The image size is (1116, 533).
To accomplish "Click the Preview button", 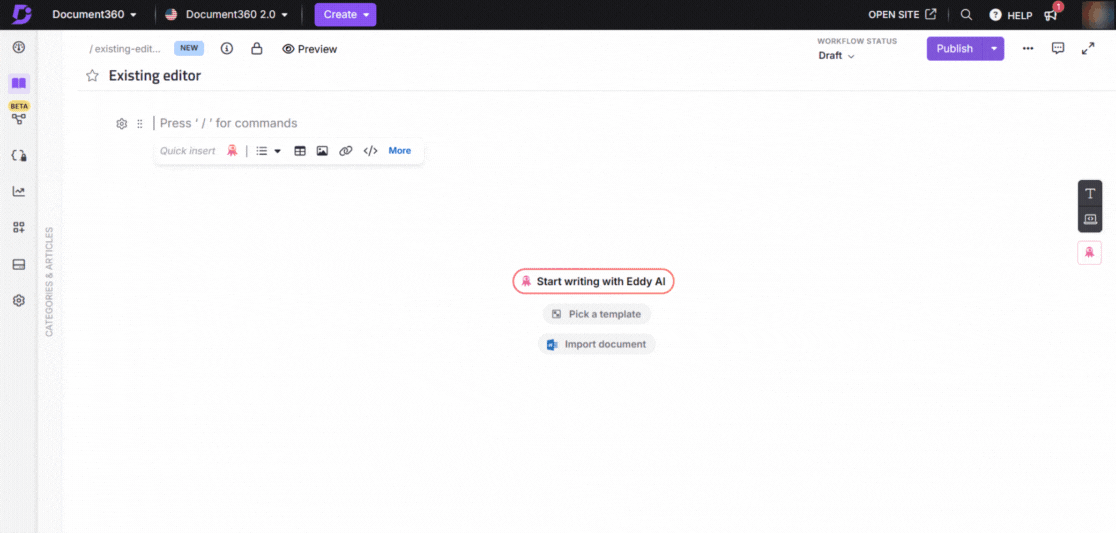I will point(310,49).
